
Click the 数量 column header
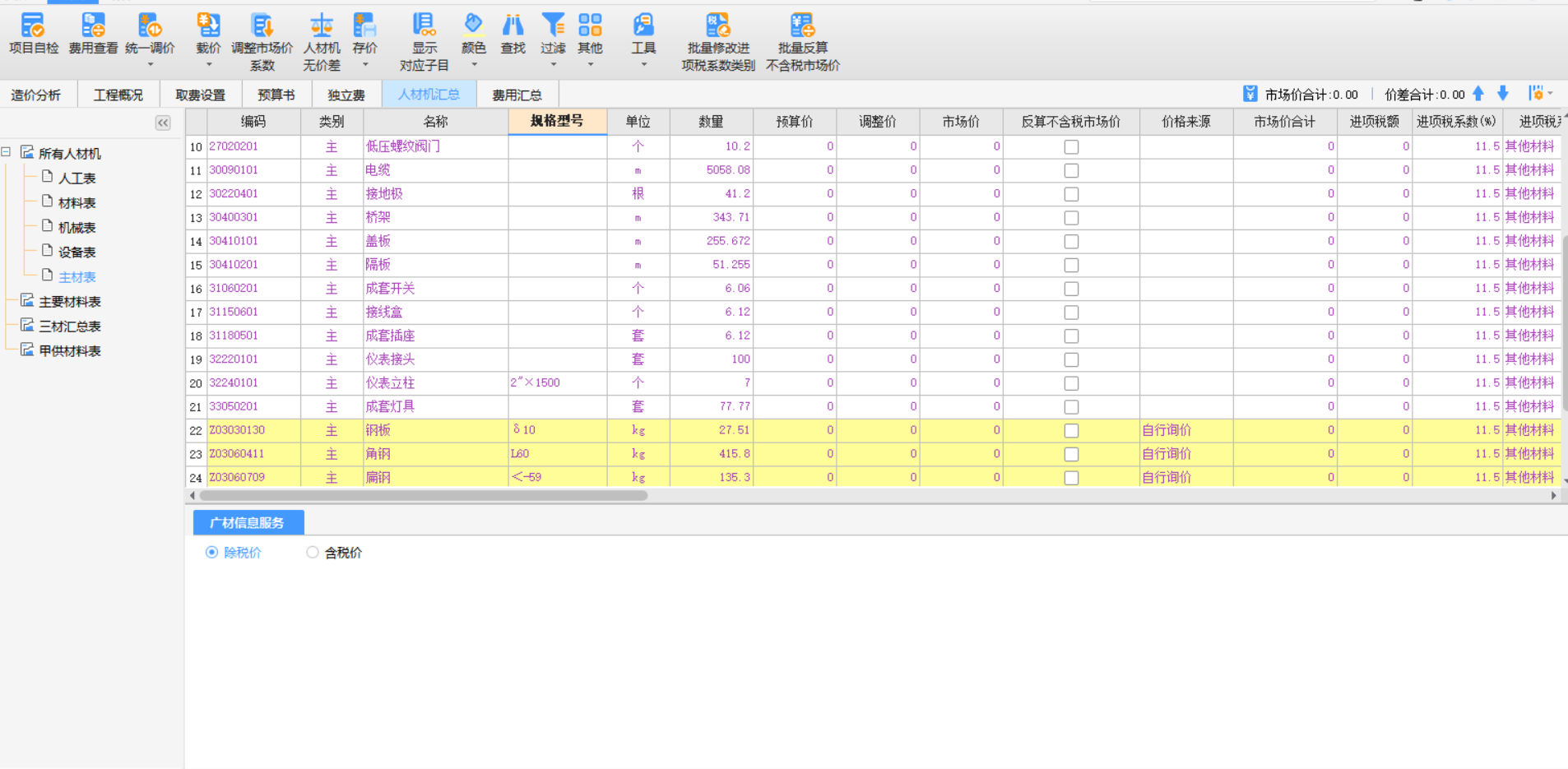click(x=711, y=121)
